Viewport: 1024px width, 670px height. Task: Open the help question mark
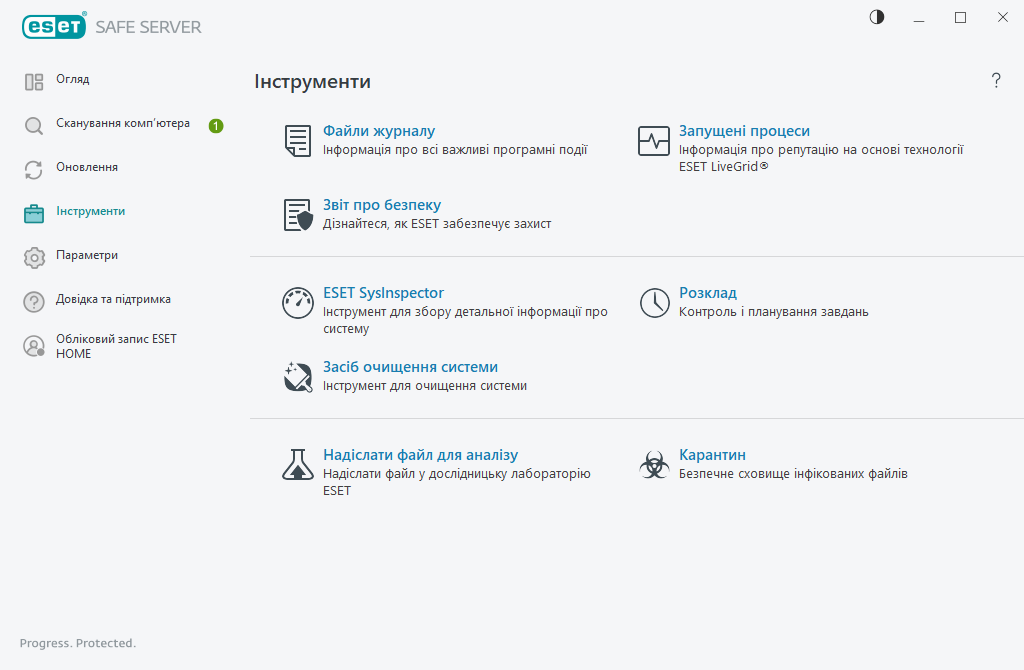click(996, 81)
